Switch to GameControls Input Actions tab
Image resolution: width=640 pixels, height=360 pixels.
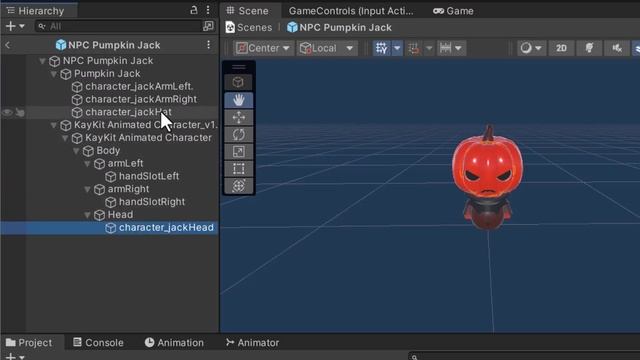[x=351, y=11]
